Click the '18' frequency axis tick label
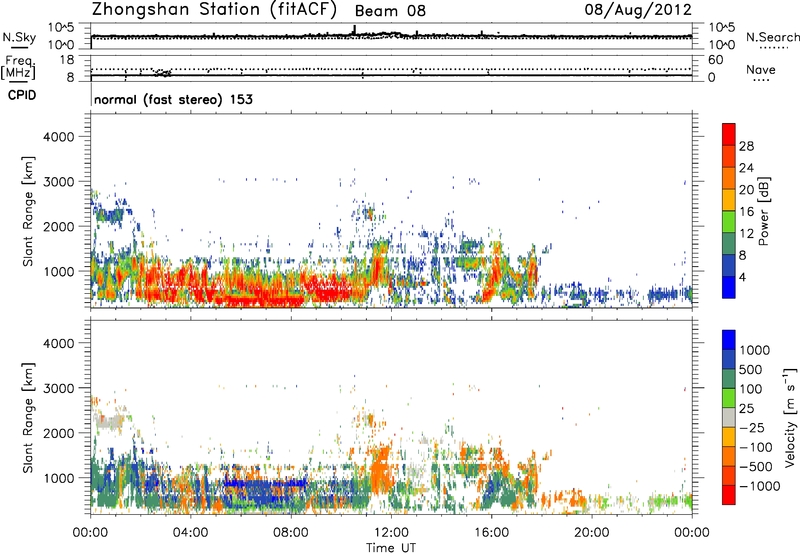This screenshot has height=554, width=800. (67, 60)
